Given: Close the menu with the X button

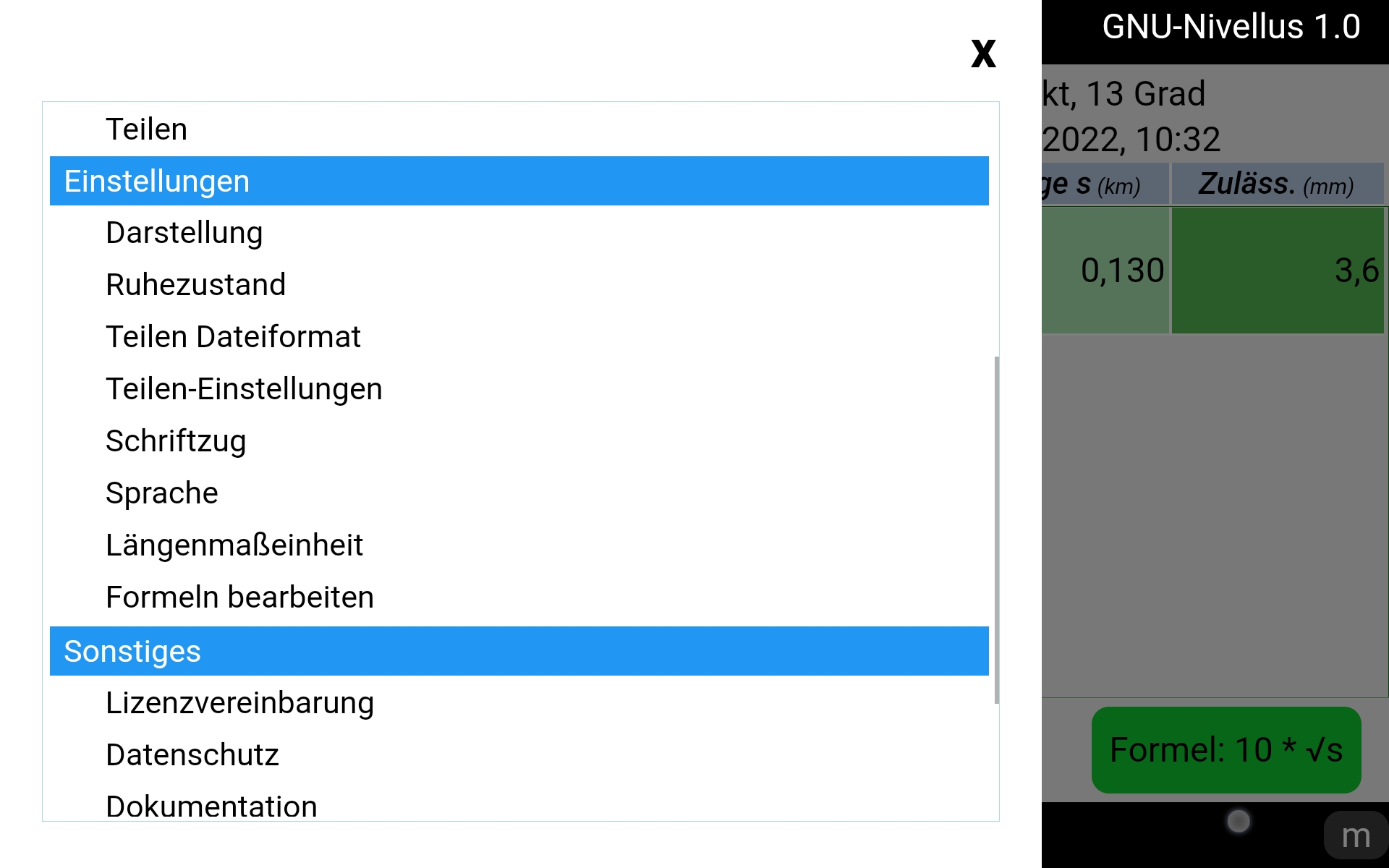Looking at the screenshot, I should click(983, 54).
